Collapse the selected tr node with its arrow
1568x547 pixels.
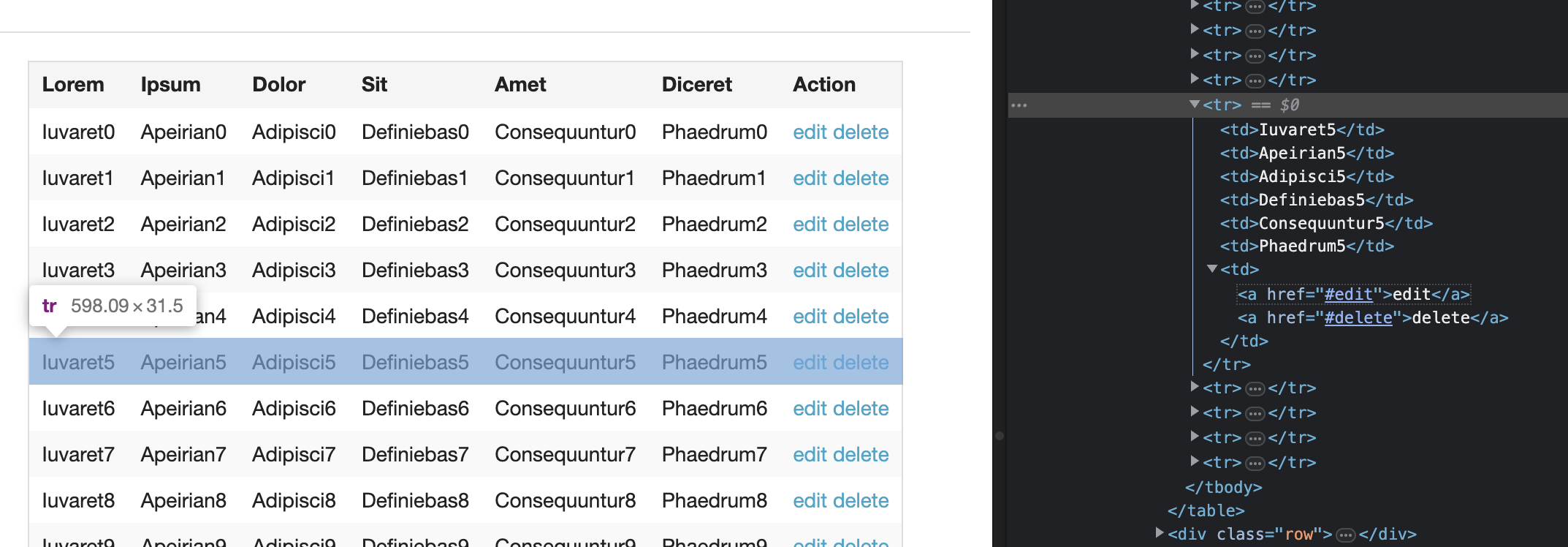1195,105
